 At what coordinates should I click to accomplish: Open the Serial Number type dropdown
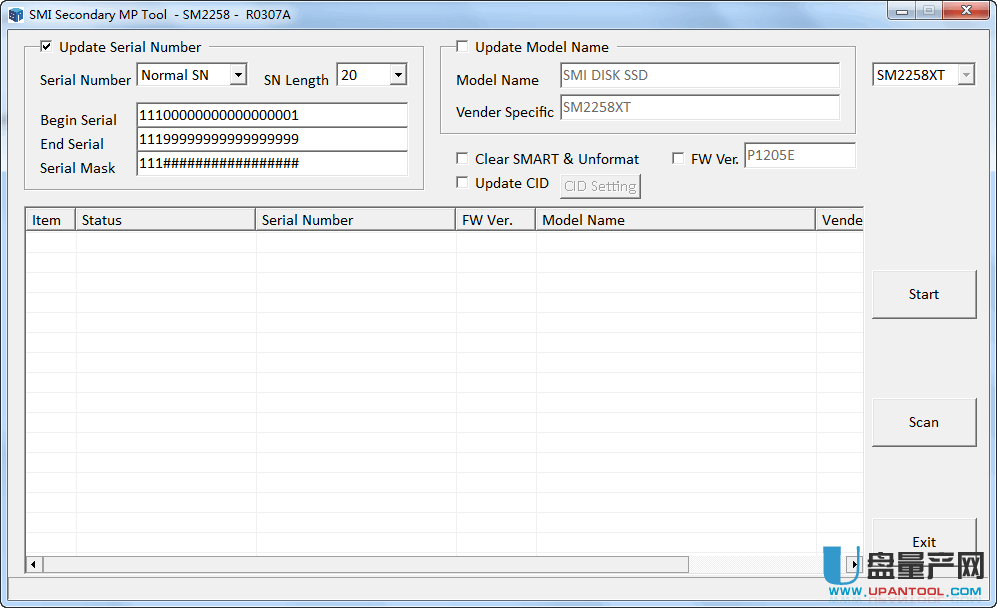[x=238, y=75]
